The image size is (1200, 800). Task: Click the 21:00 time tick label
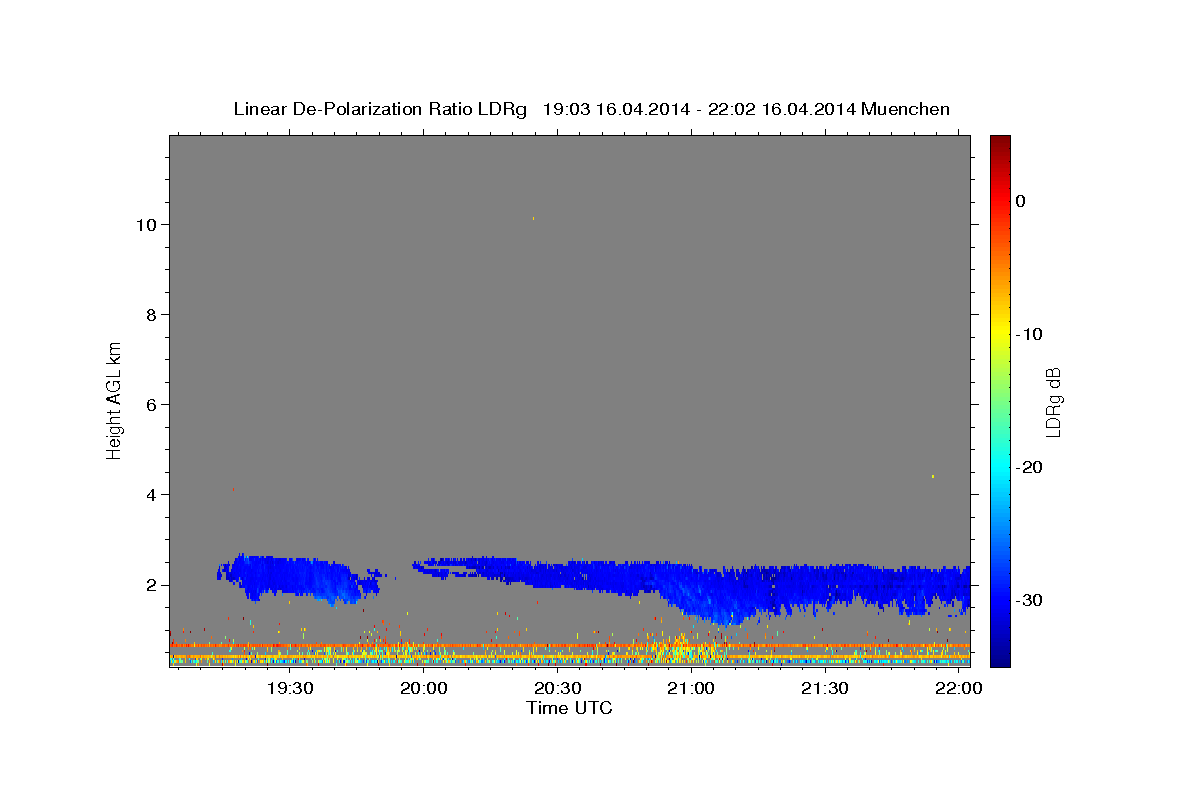[691, 688]
